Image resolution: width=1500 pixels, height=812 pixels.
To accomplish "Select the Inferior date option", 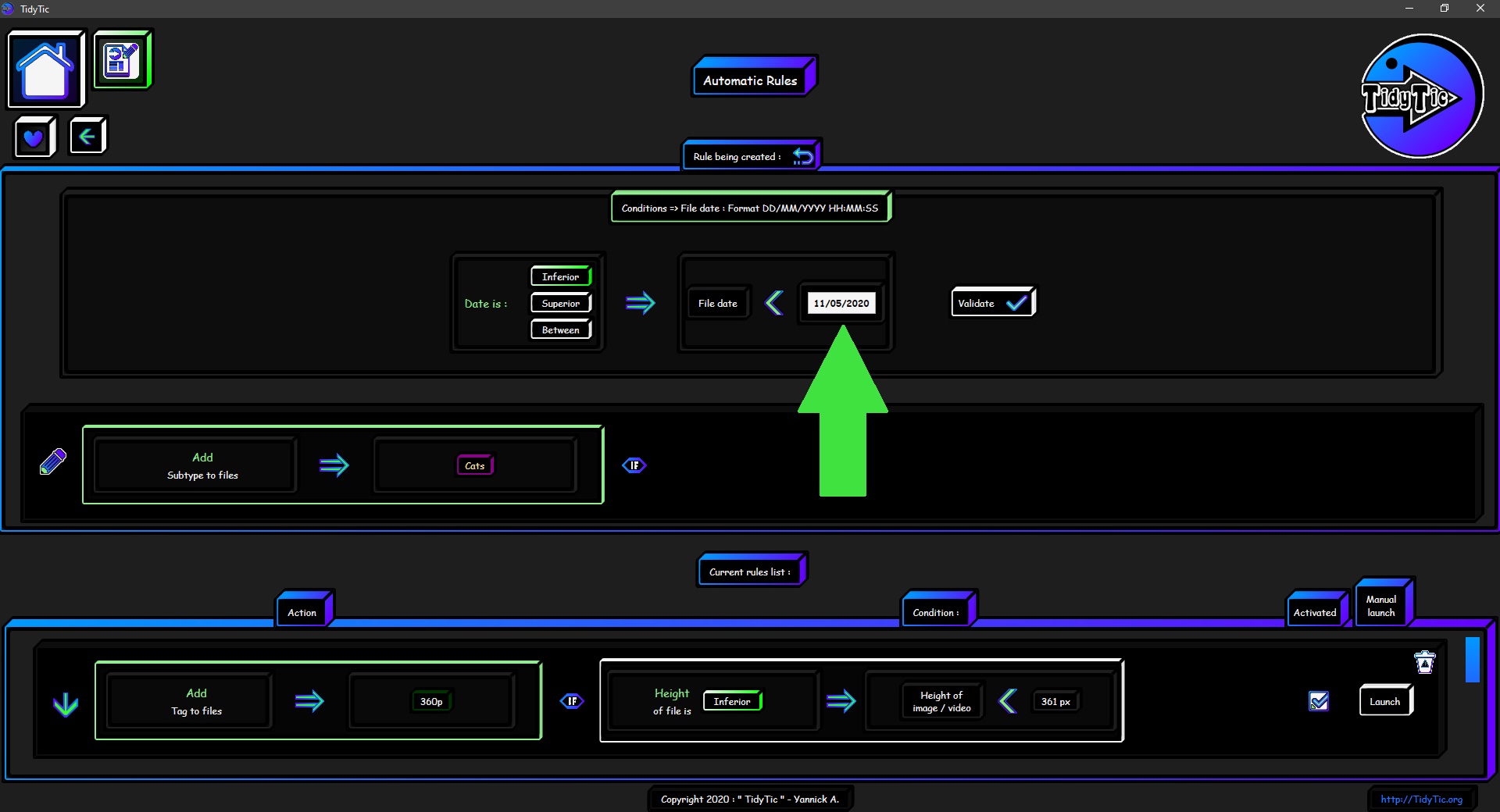I will click(x=561, y=276).
